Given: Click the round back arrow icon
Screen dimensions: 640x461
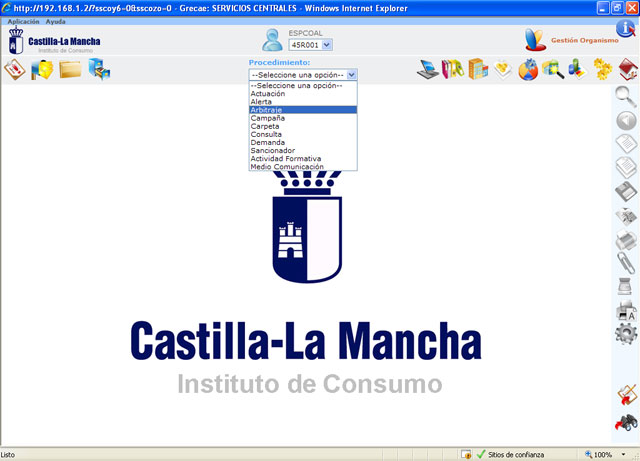Looking at the screenshot, I should click(x=626, y=121).
